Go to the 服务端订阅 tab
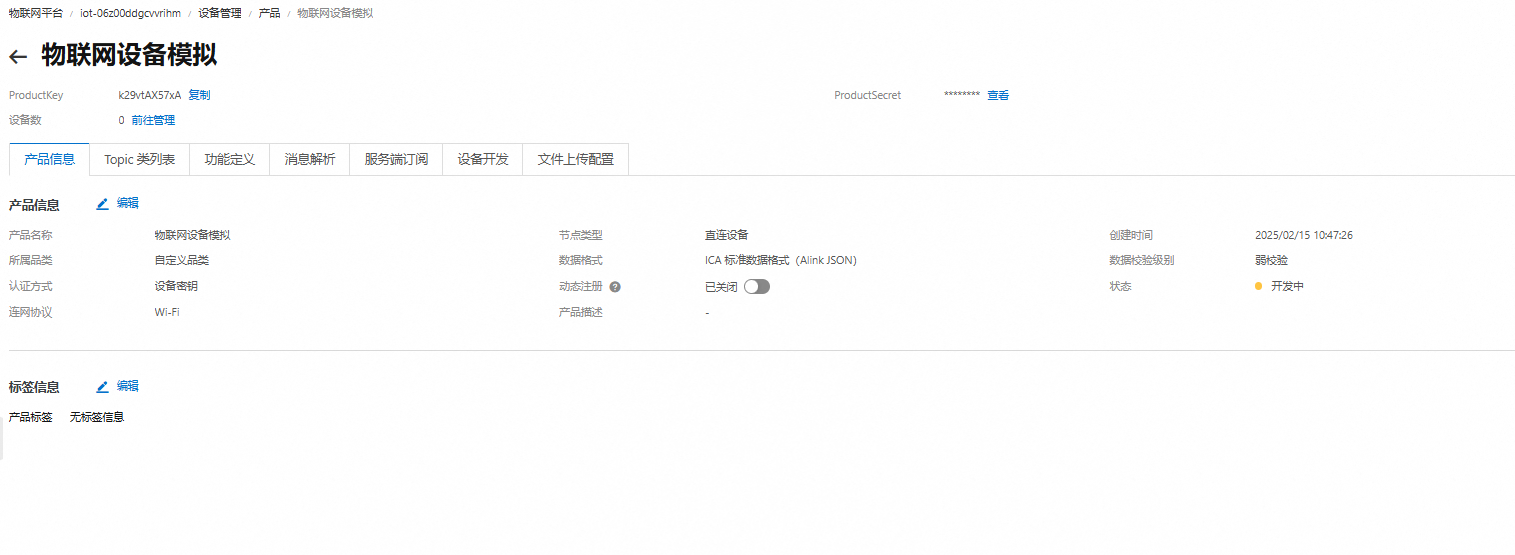The width and height of the screenshot is (1515, 555). (x=396, y=160)
